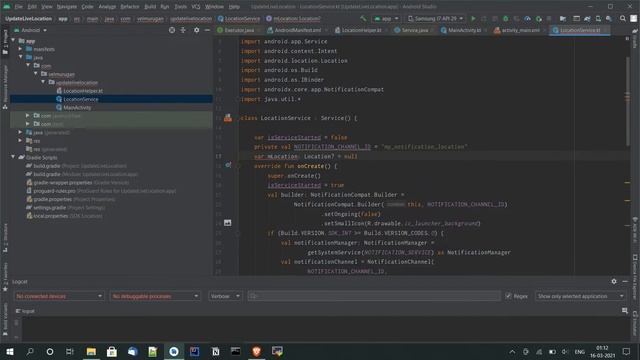Screen dimensions: 640x360
Task: Collapse the Gradle Scripts node
Action: 13,157
